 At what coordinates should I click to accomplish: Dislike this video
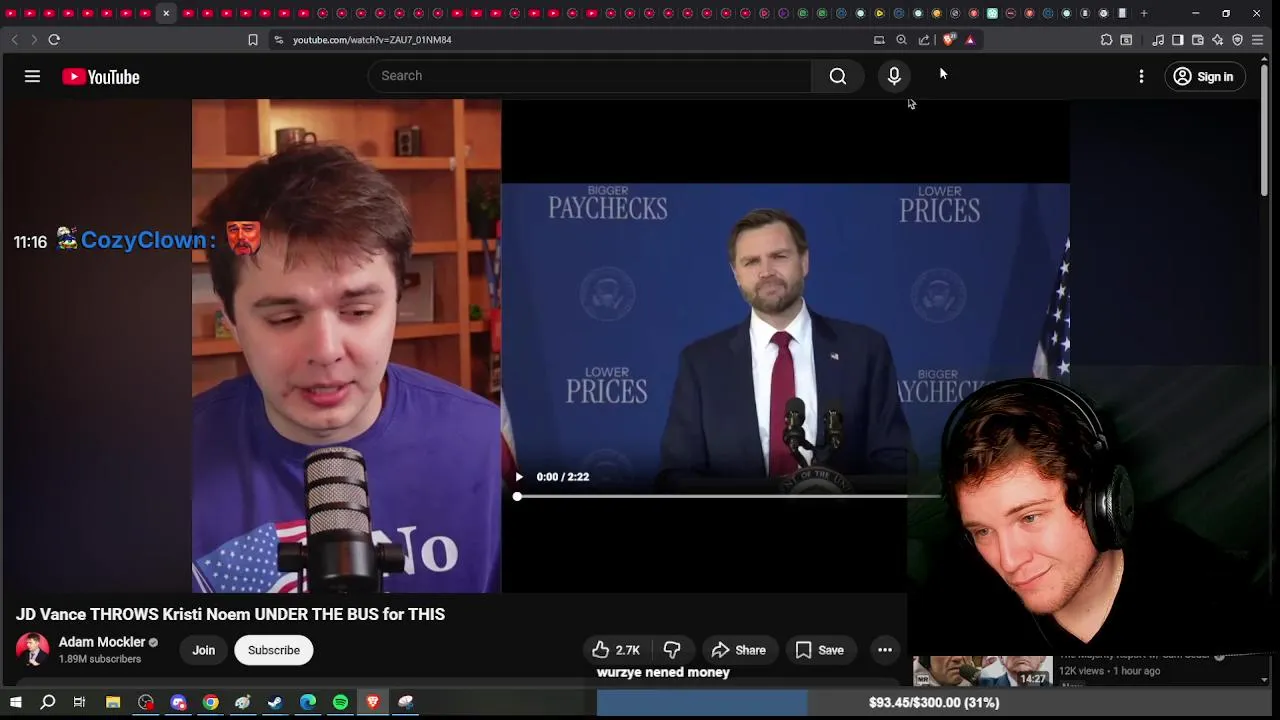[672, 650]
